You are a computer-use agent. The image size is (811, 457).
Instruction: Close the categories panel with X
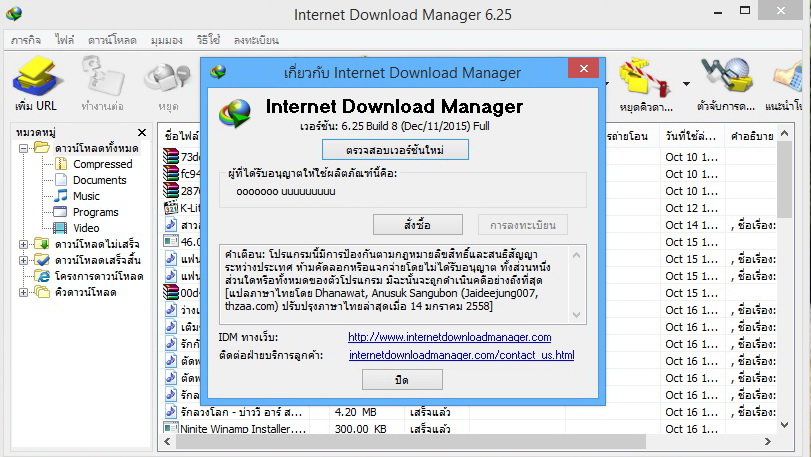click(142, 132)
